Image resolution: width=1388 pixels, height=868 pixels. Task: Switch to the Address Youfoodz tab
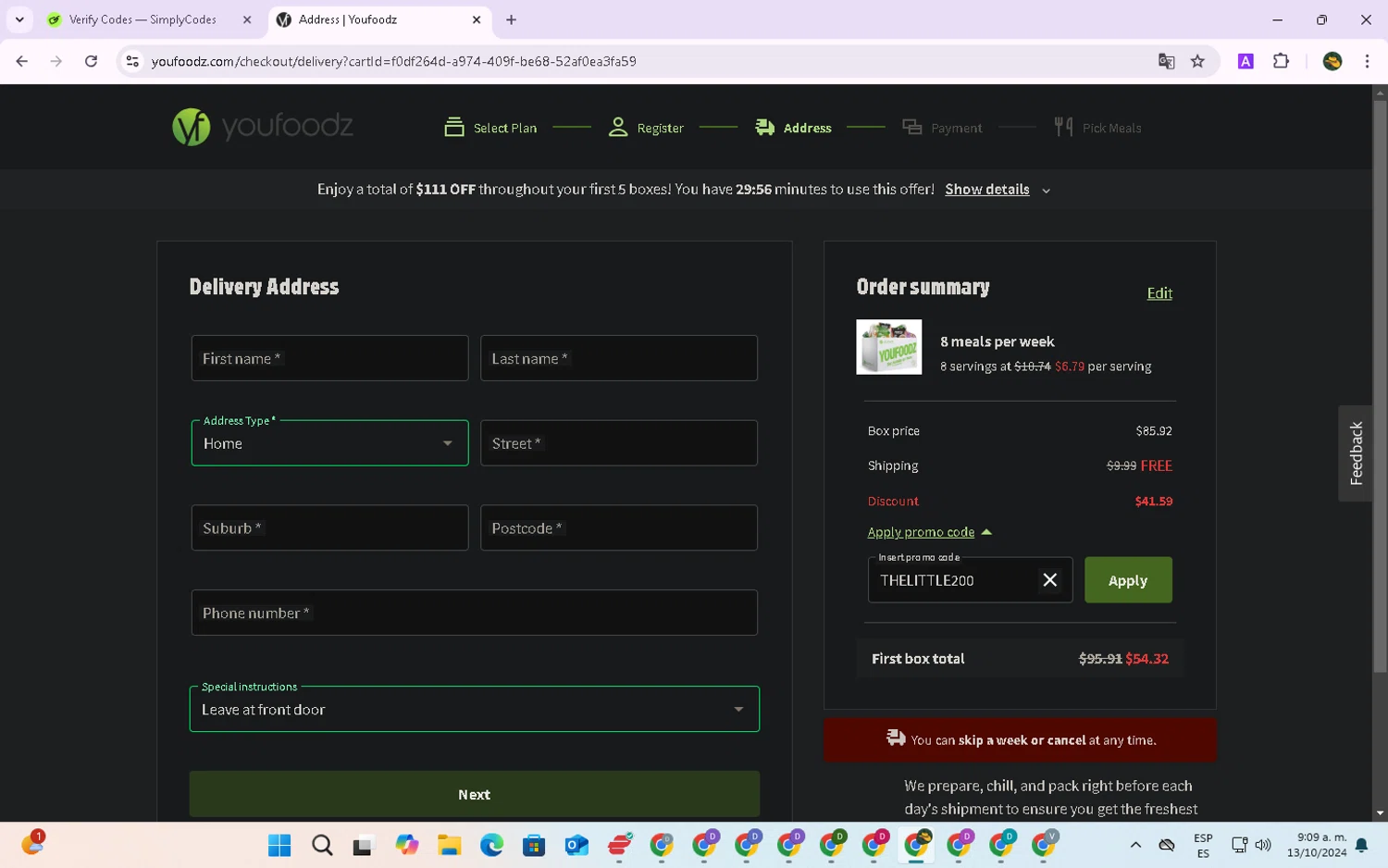(379, 19)
